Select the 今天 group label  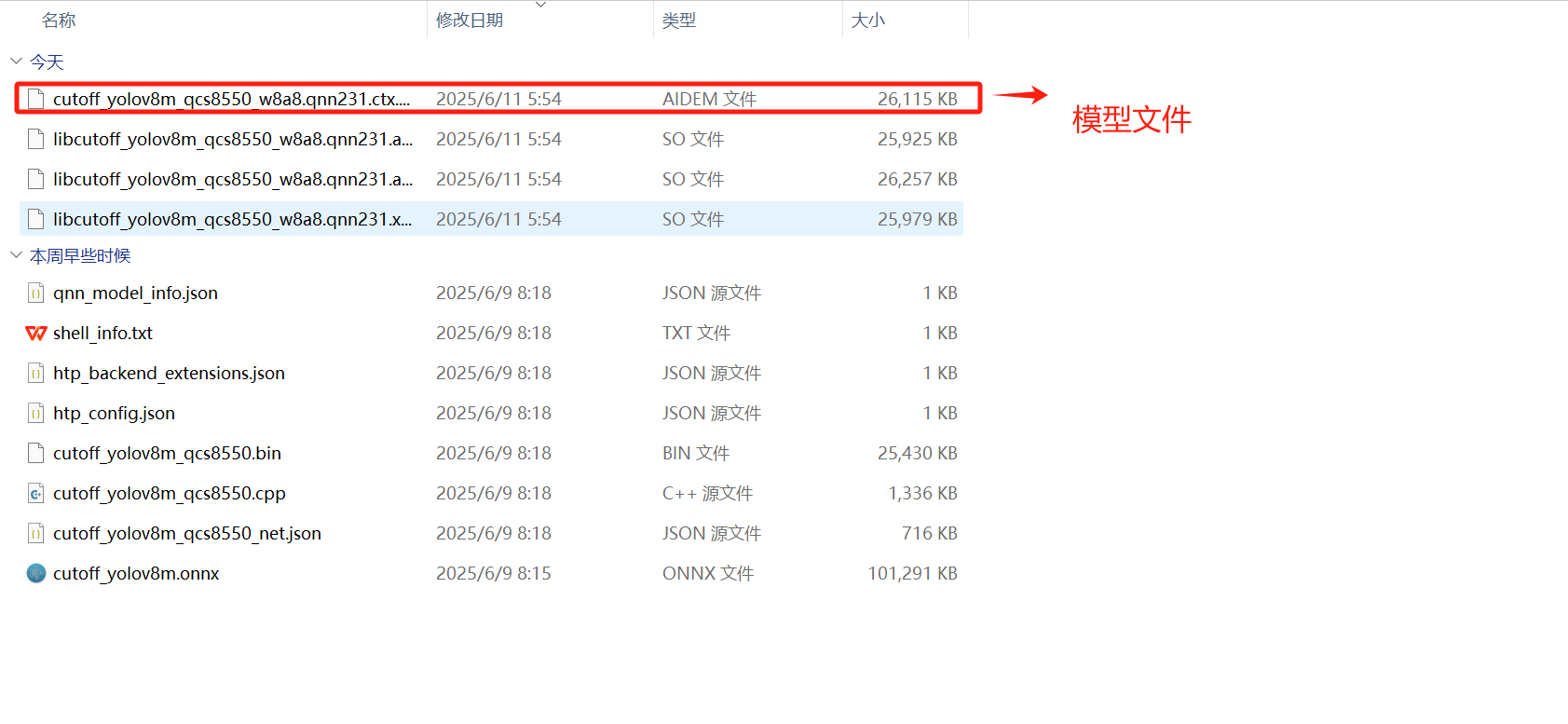[x=47, y=61]
